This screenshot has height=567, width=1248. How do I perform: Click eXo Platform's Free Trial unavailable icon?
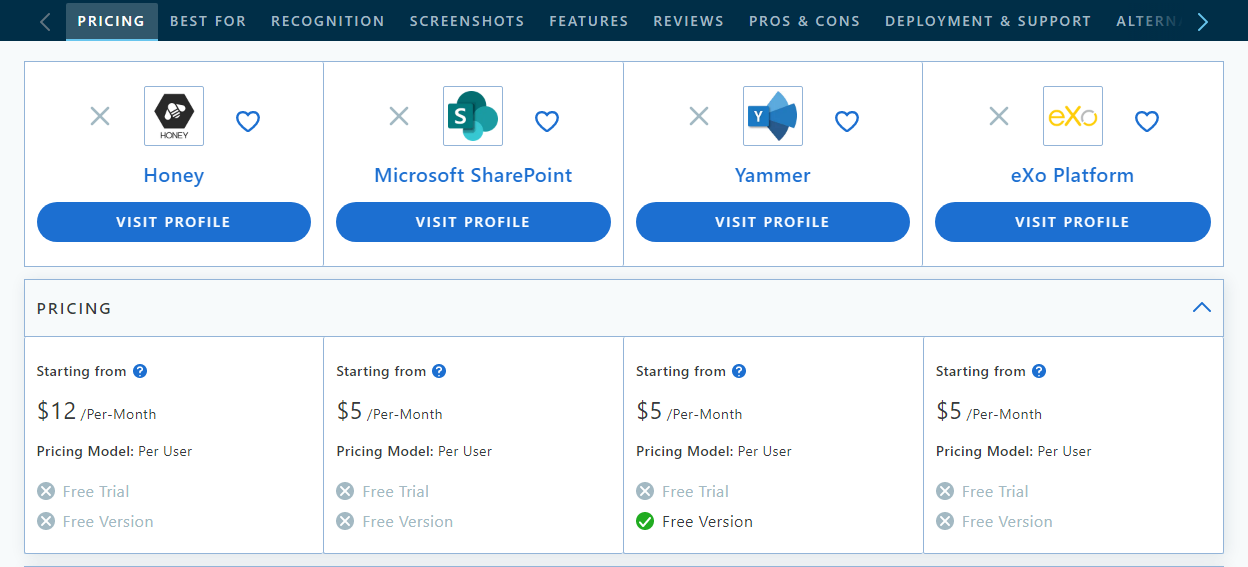945,491
